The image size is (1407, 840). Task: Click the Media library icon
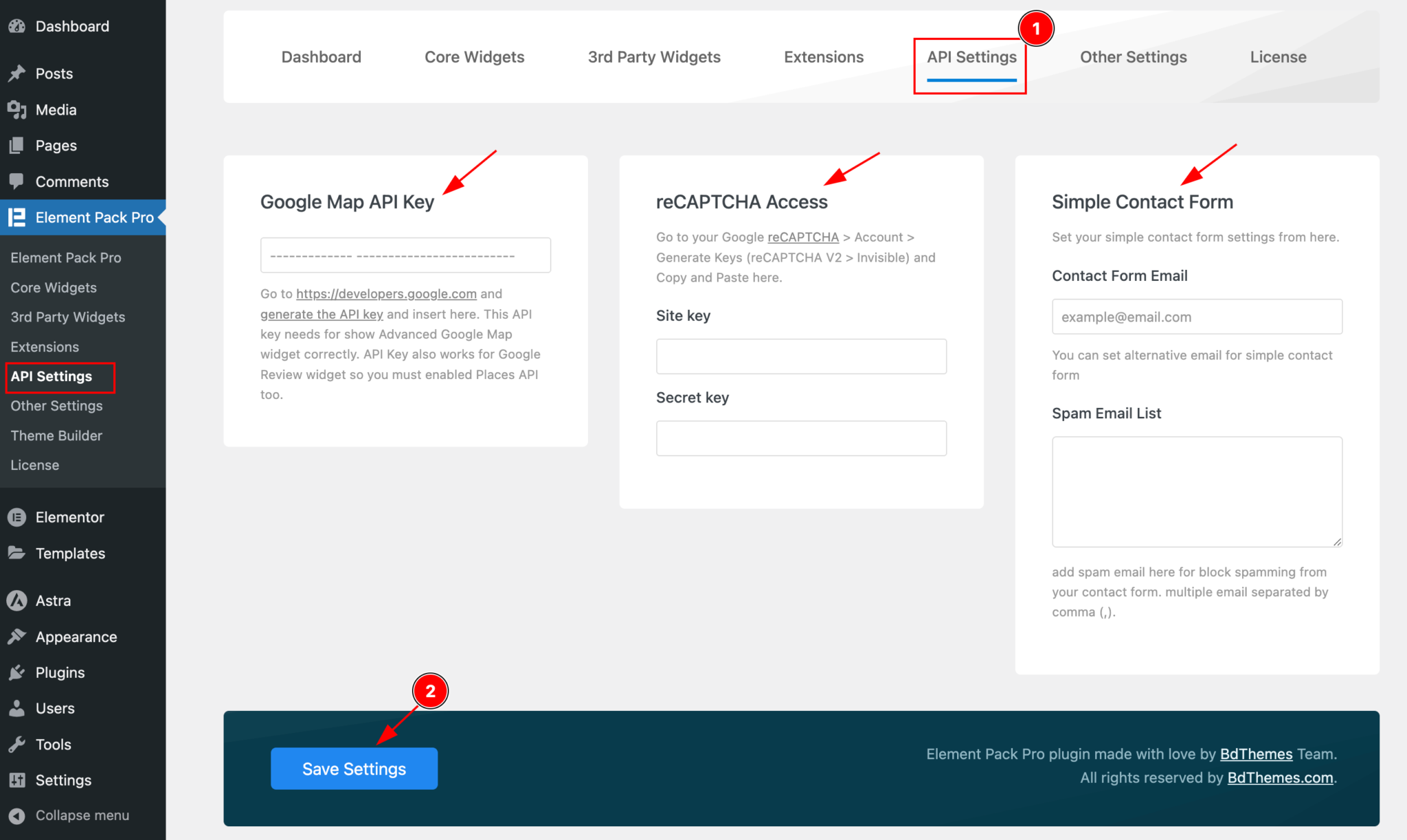[16, 110]
